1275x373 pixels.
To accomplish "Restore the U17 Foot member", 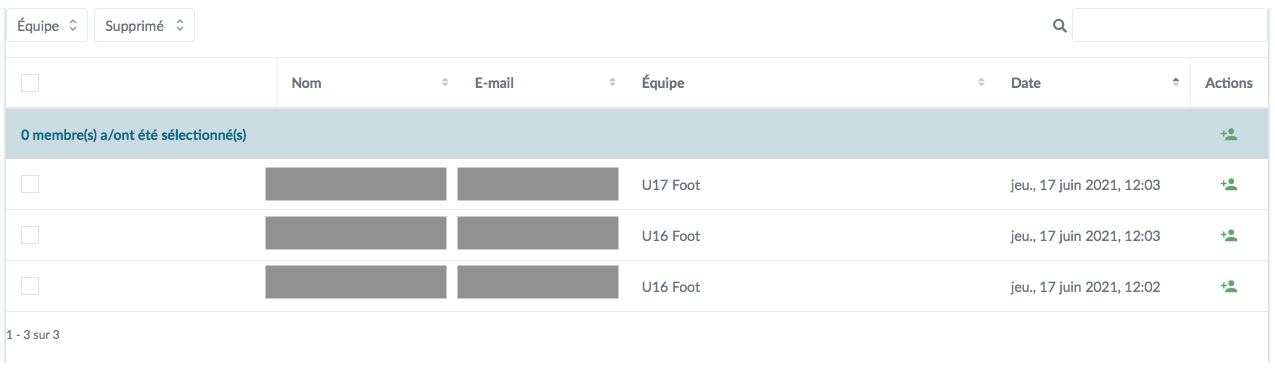I will coord(1229,184).
